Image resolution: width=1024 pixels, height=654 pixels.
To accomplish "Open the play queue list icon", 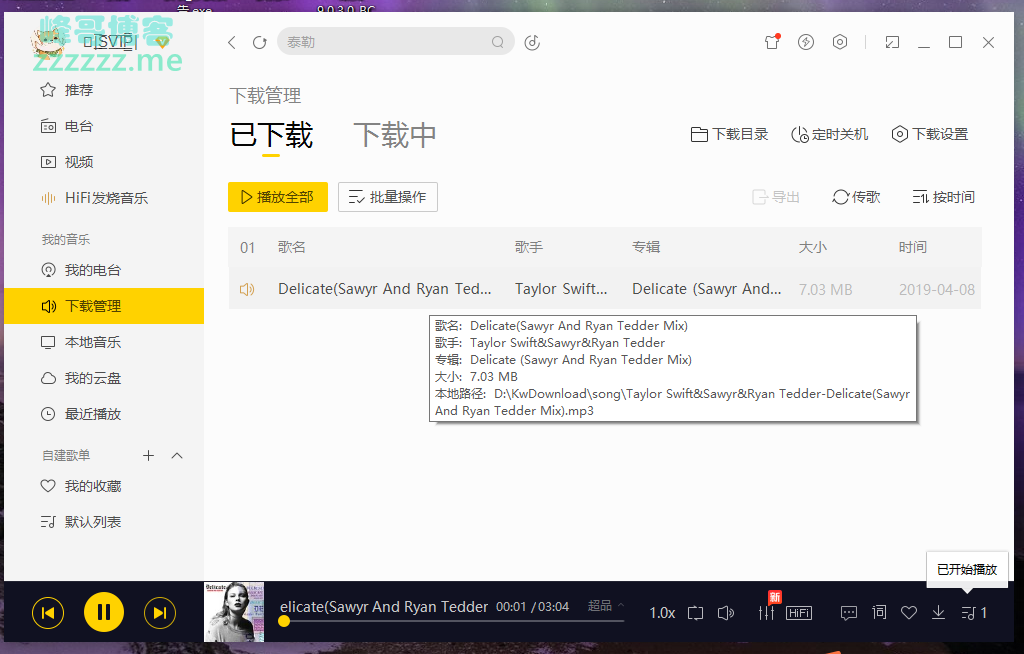I will [x=968, y=612].
